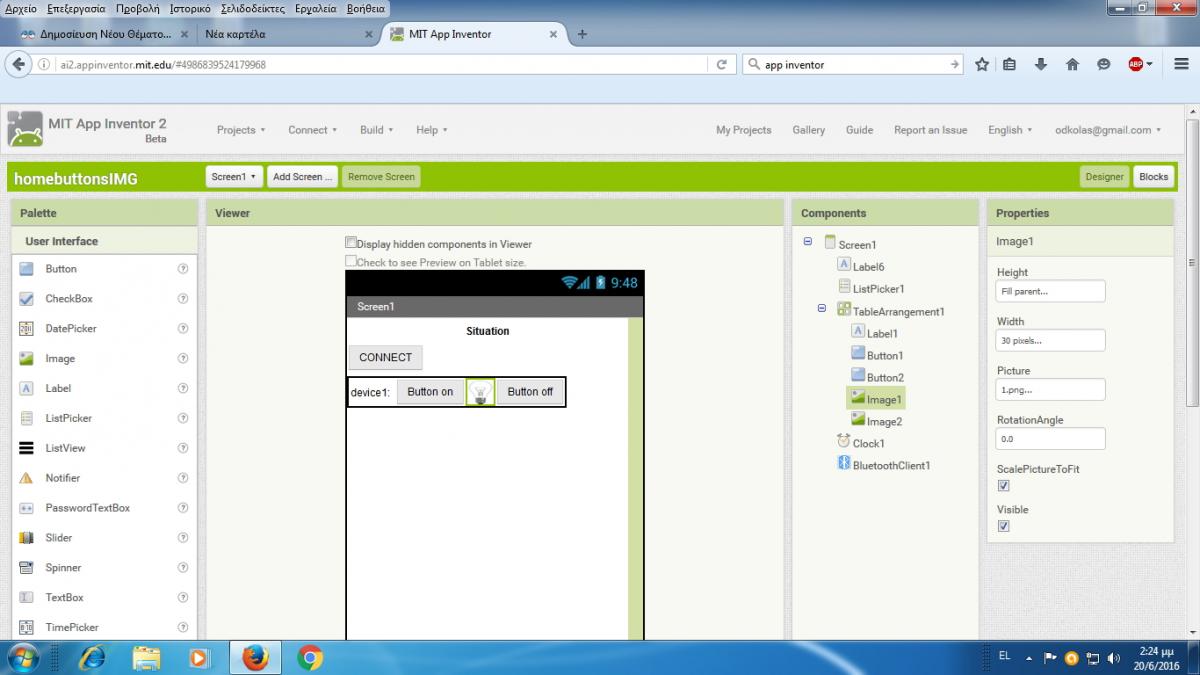Pick the DatePicker palette icon
This screenshot has height=675, width=1200.
tap(27, 328)
